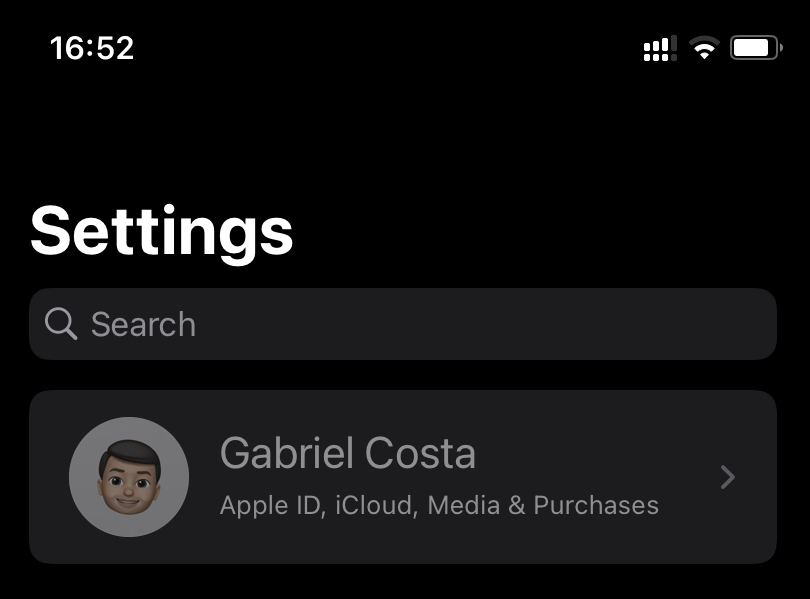This screenshot has height=599, width=810.
Task: Tap the ampersand in the account subtitle
Action: [x=516, y=505]
